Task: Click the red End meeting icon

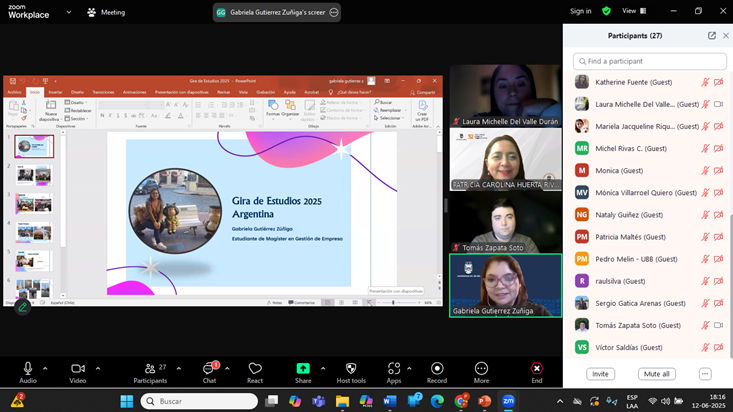Action: point(537,369)
